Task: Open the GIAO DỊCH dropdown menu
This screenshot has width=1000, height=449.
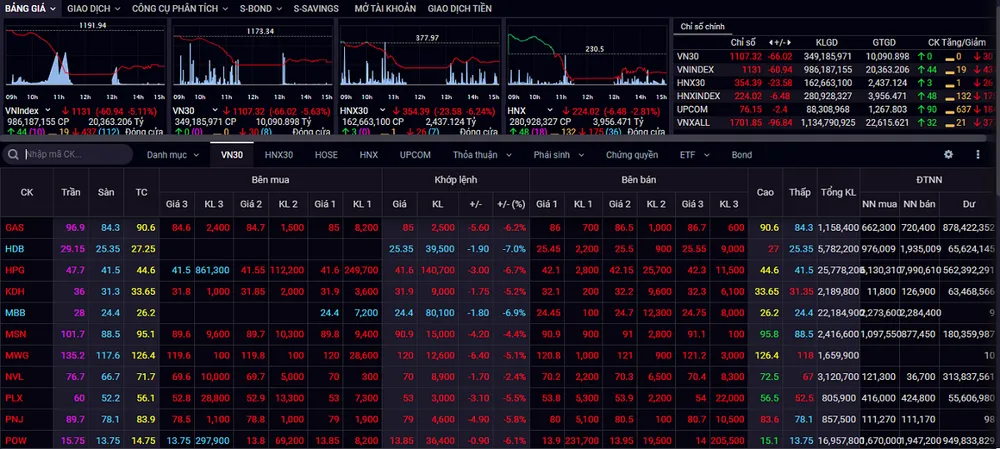Action: tap(93, 8)
